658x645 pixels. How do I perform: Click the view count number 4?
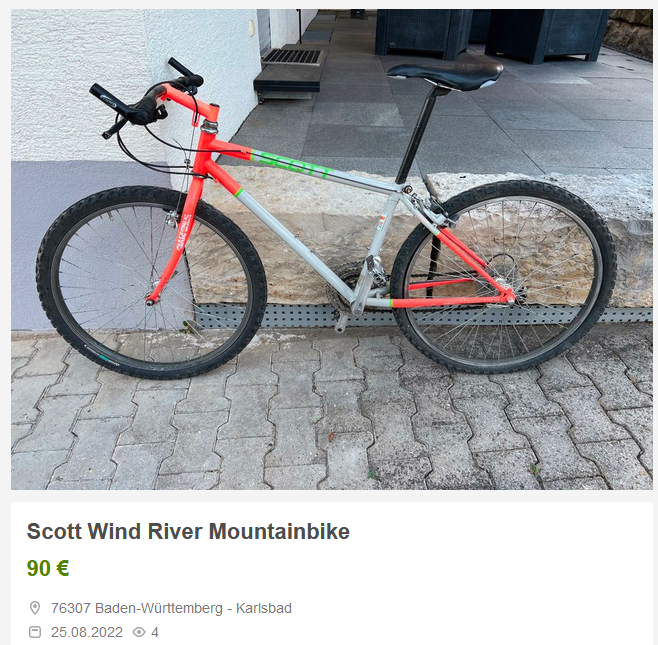tap(155, 632)
